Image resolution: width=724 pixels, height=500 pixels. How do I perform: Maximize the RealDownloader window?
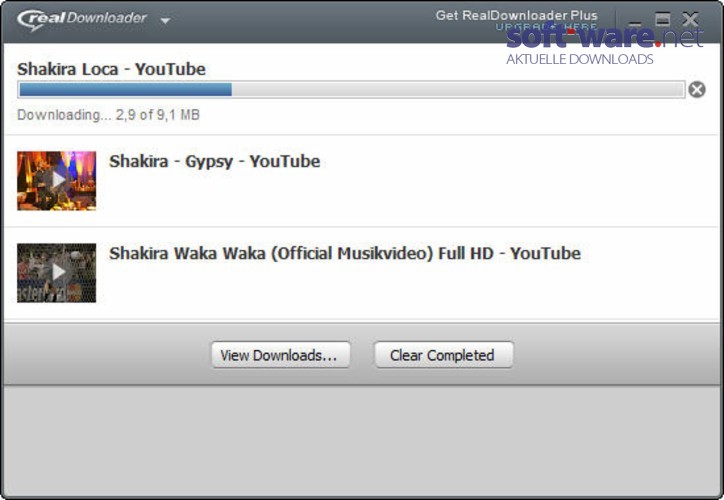(x=663, y=19)
